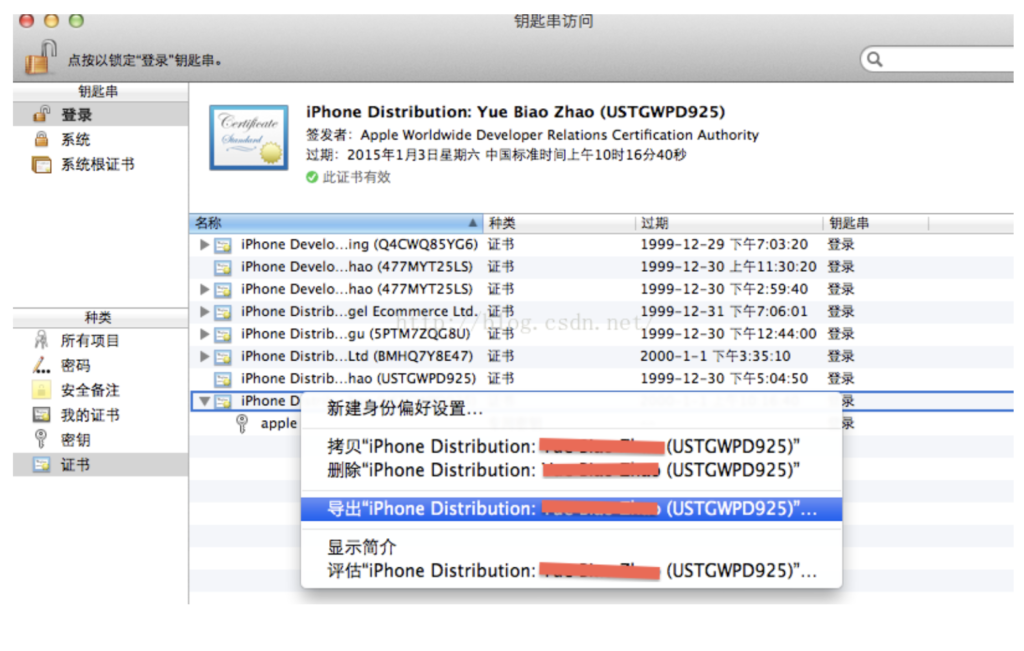The width and height of the screenshot is (1024, 651).
Task: Select the 密钥 category
Action: [101, 440]
